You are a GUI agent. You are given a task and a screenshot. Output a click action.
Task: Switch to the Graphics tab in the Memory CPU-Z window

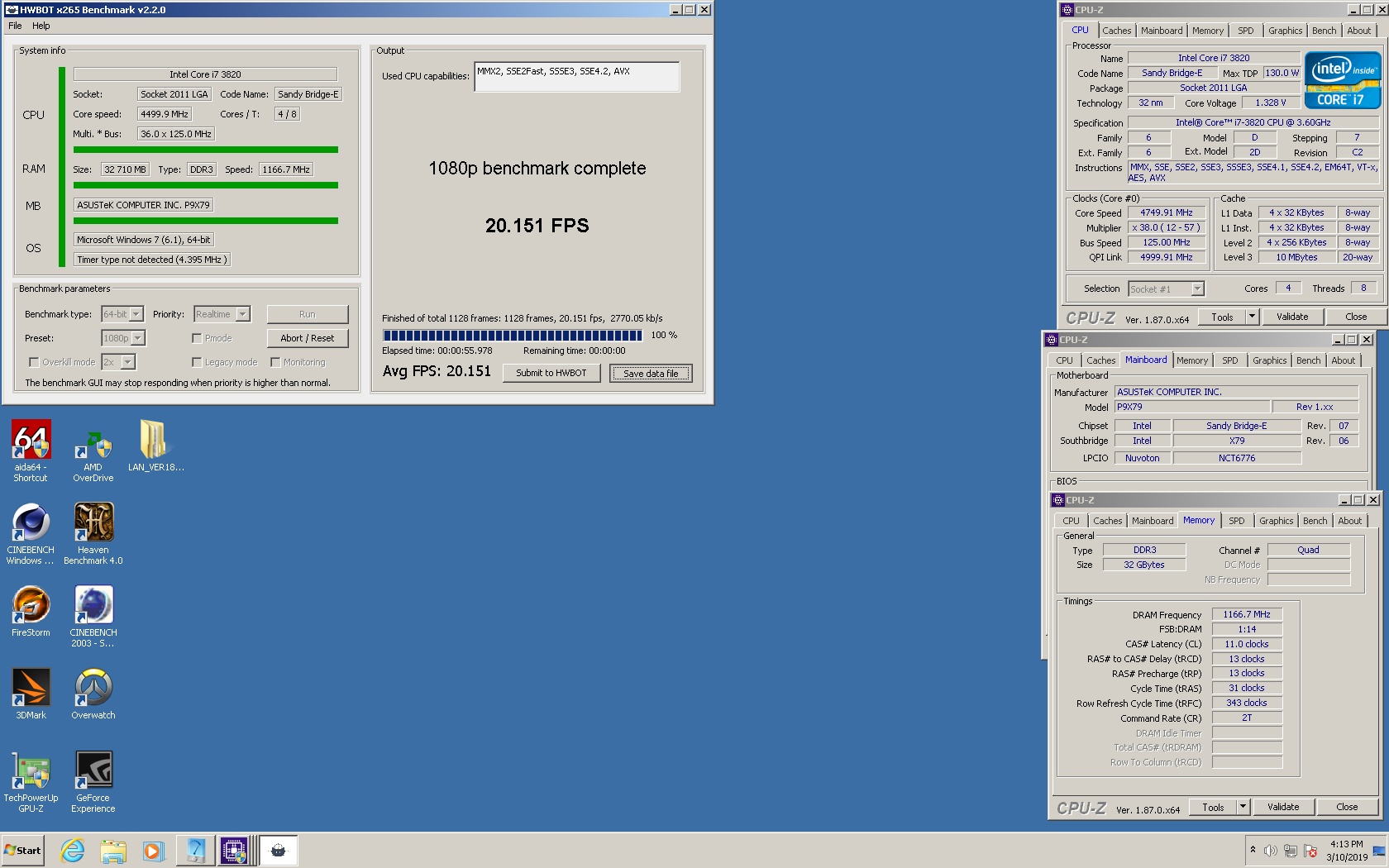[x=1276, y=521]
